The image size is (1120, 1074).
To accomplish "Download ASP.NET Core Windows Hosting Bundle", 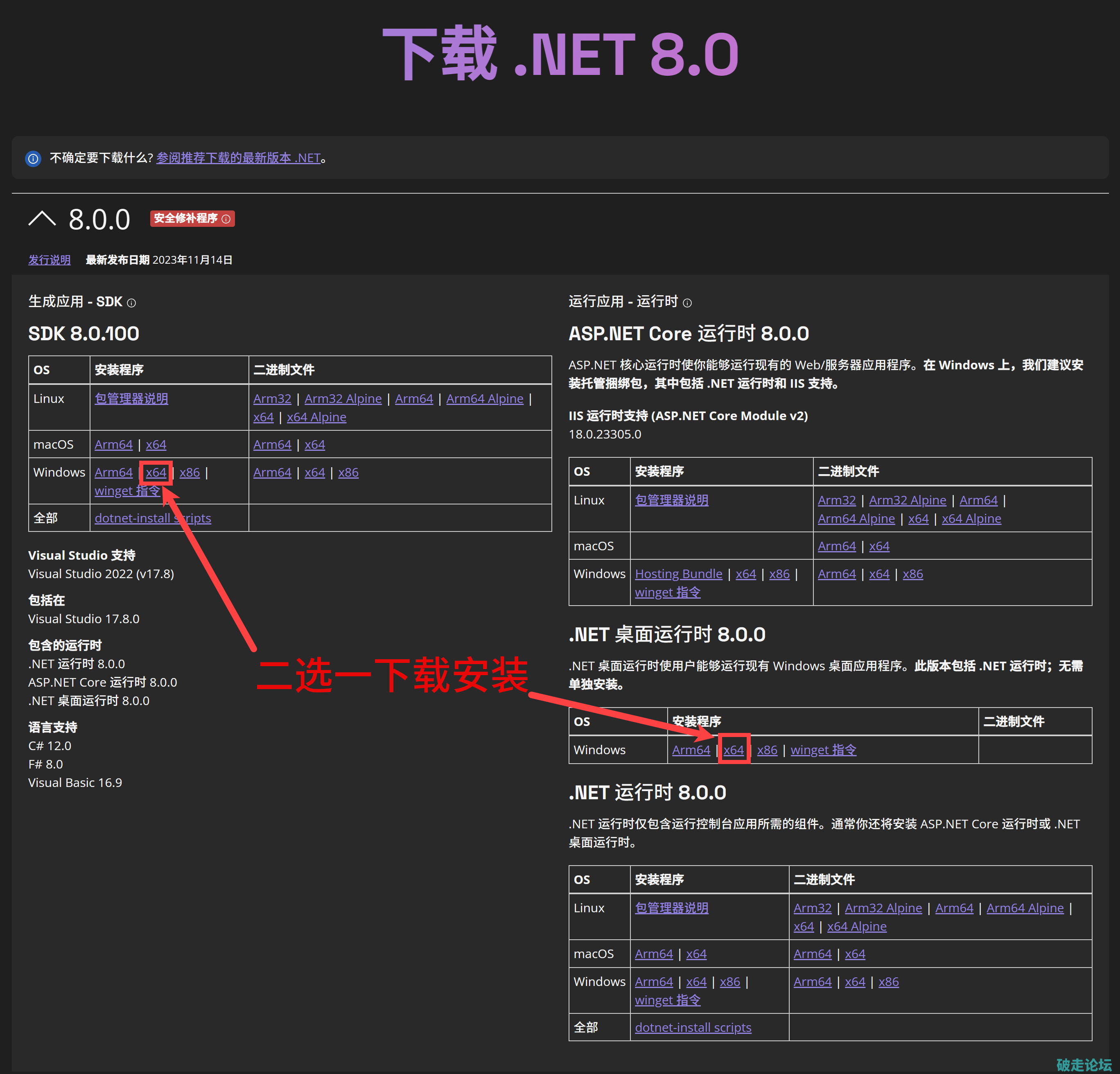I will point(679,574).
